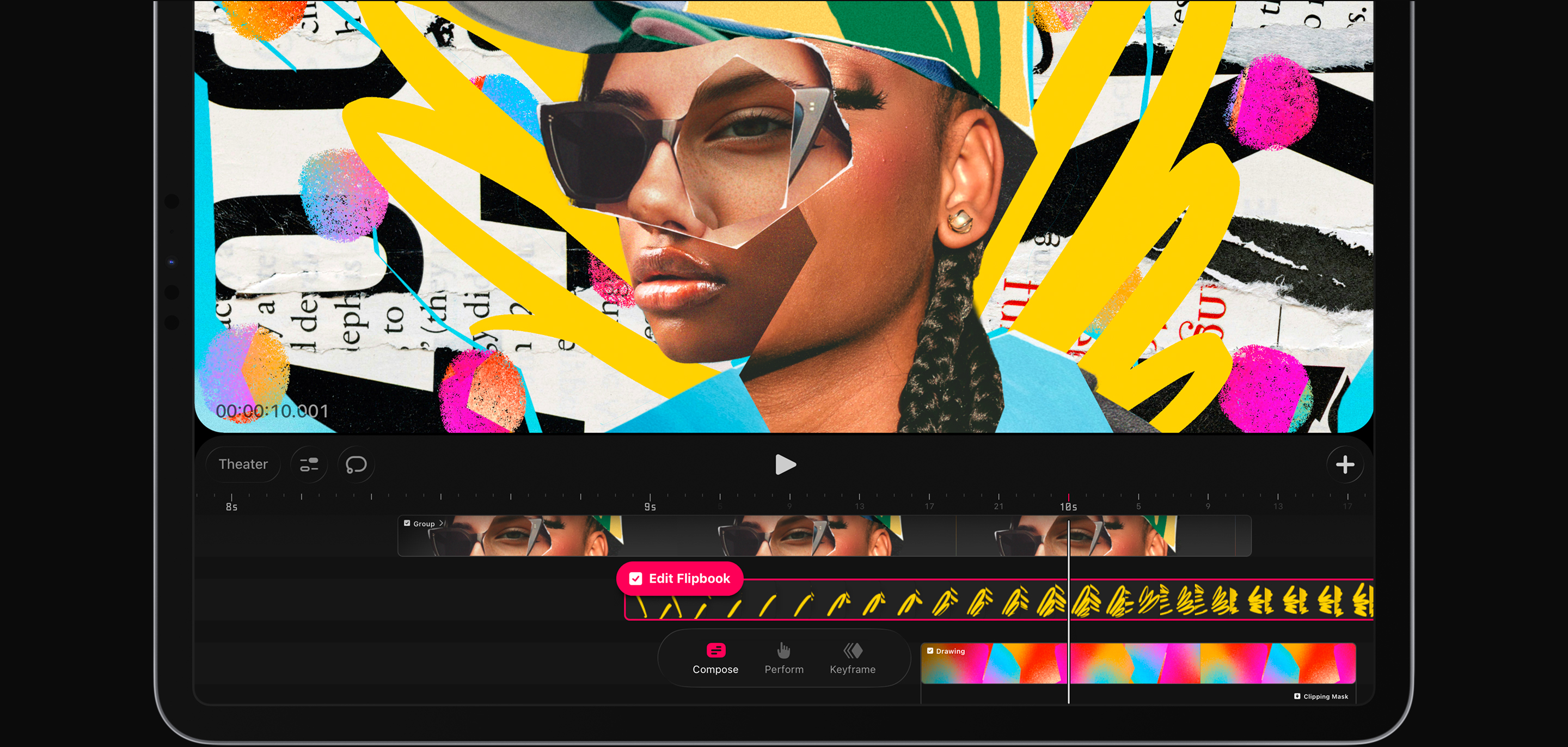The width and height of the screenshot is (1568, 747).
Task: Click the Keyframe diamond icon
Action: pos(853,650)
